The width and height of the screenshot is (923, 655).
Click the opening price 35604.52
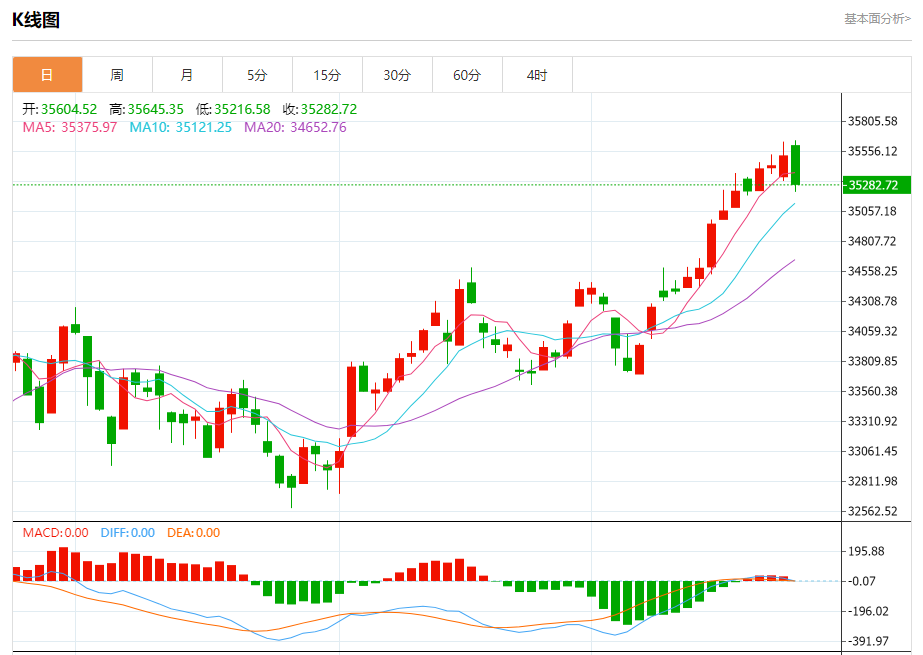[x=69, y=109]
